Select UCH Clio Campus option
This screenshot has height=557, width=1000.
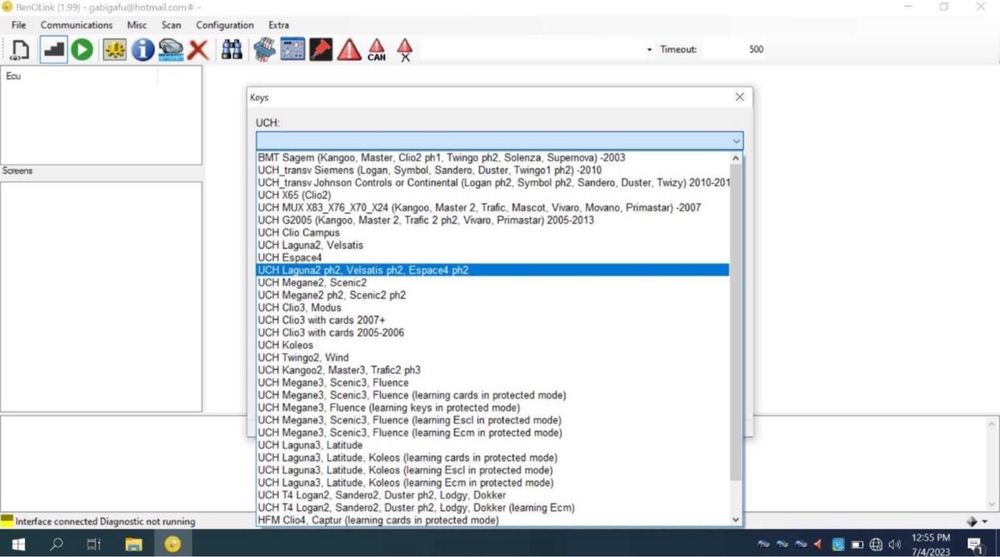[492, 233]
